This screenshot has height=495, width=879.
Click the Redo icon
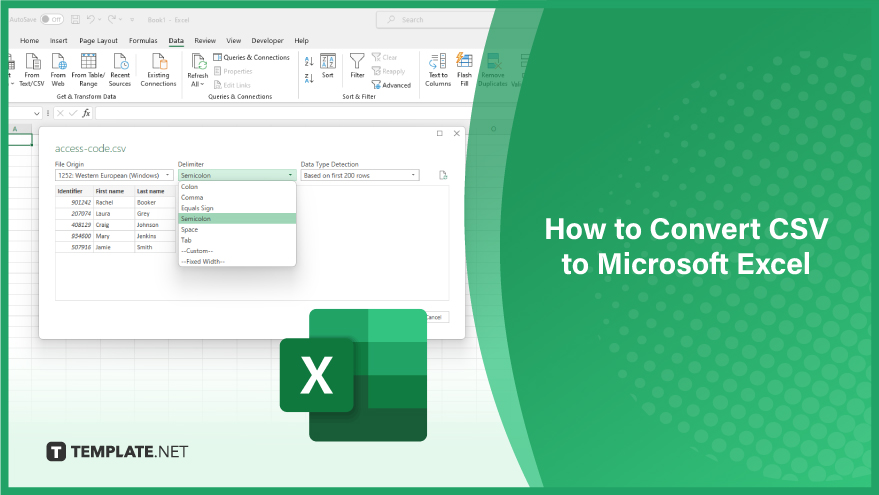112,20
